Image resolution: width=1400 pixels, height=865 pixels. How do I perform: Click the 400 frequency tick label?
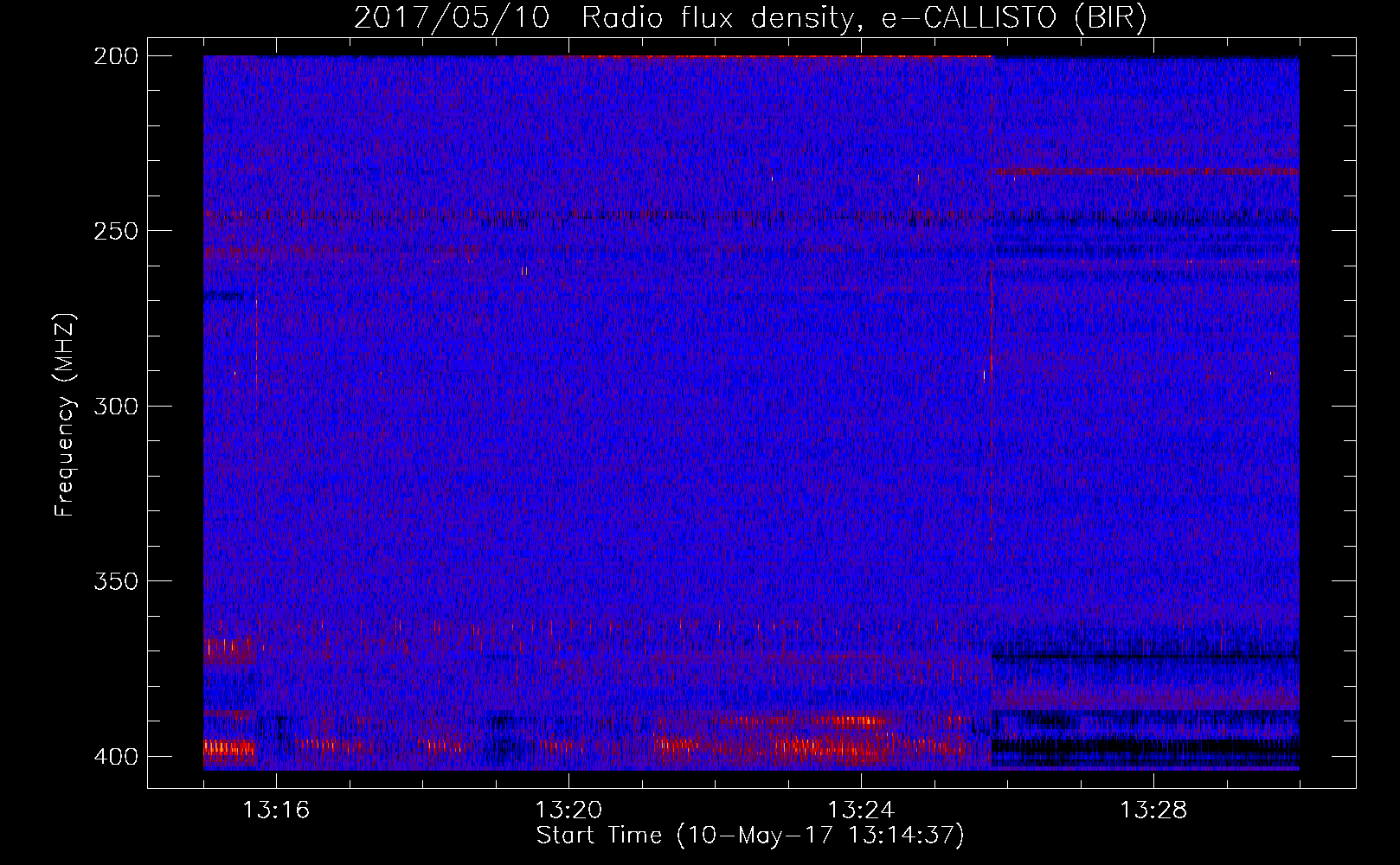click(x=116, y=756)
